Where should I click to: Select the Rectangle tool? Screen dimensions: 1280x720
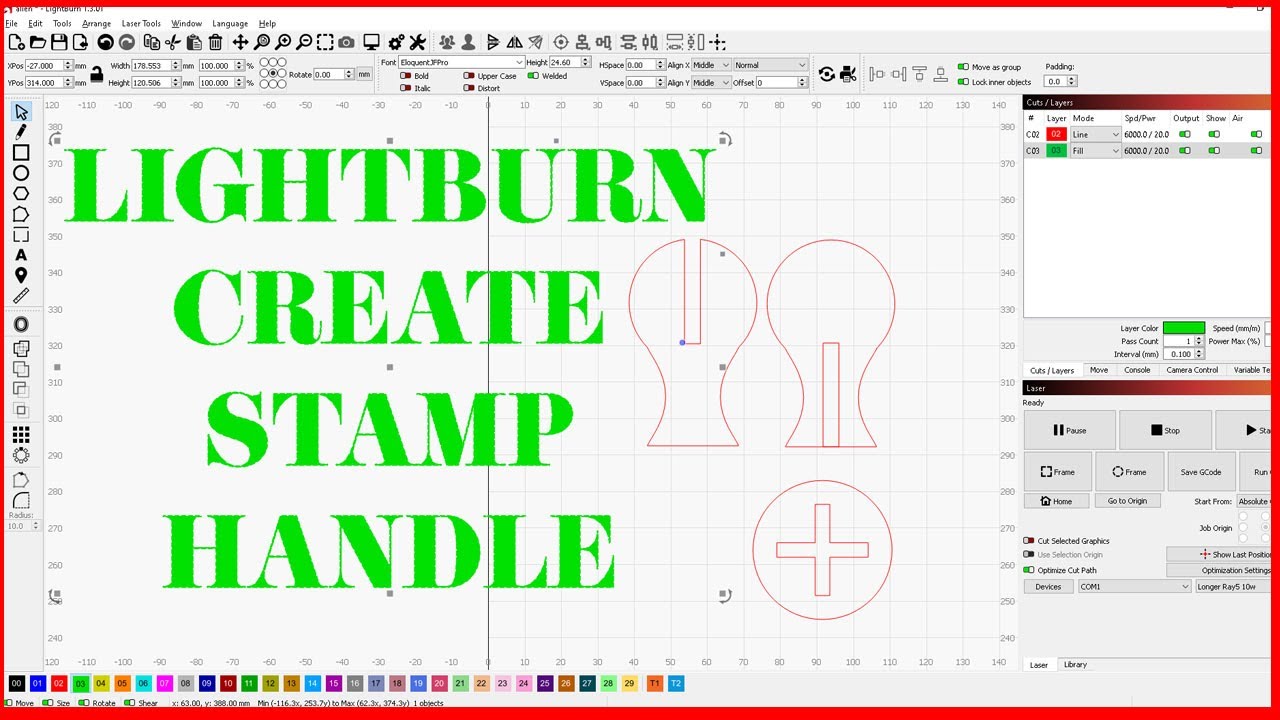click(21, 152)
